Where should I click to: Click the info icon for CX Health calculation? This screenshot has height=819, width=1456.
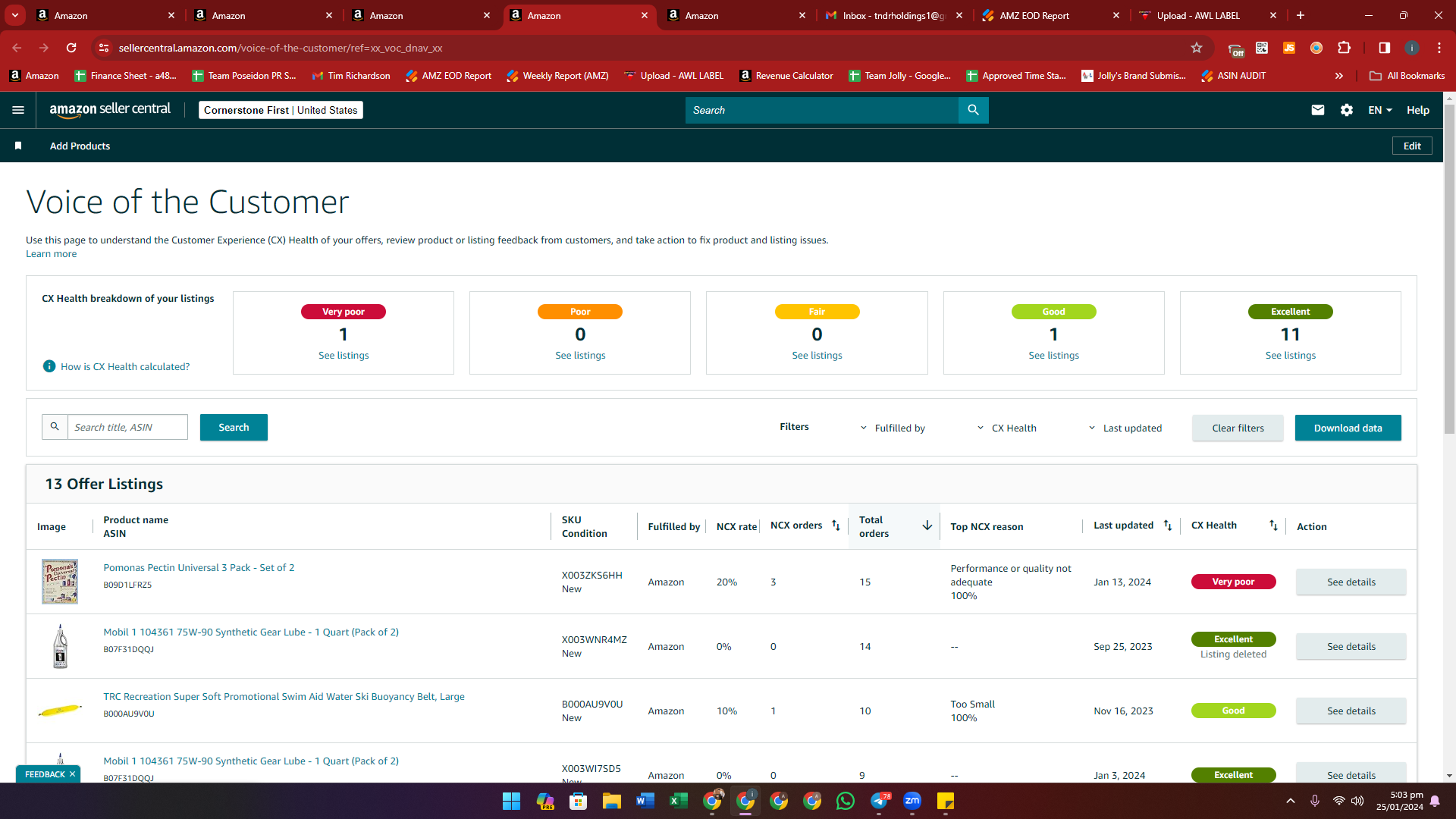pos(49,366)
